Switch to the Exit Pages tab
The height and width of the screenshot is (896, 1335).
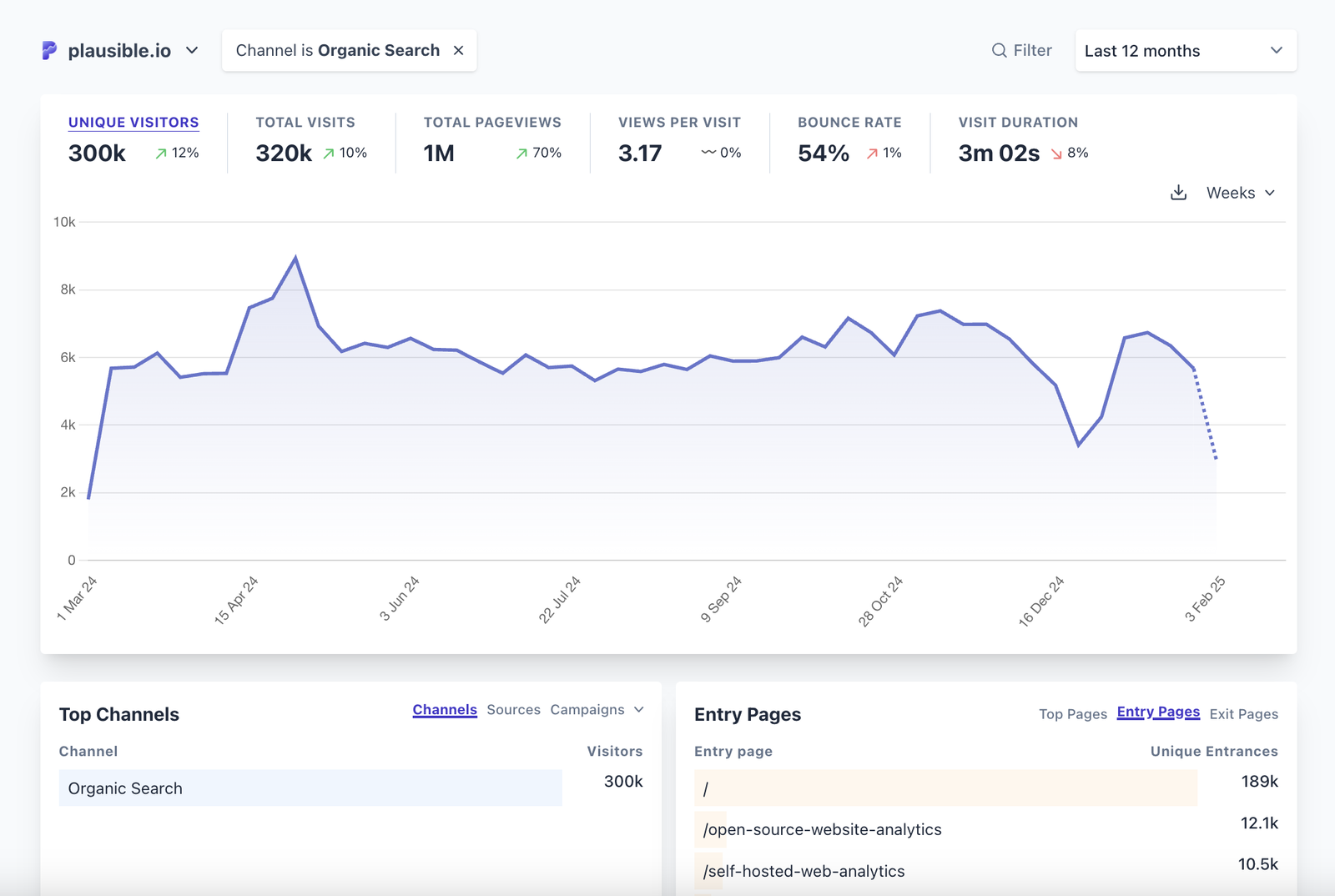(x=1242, y=714)
